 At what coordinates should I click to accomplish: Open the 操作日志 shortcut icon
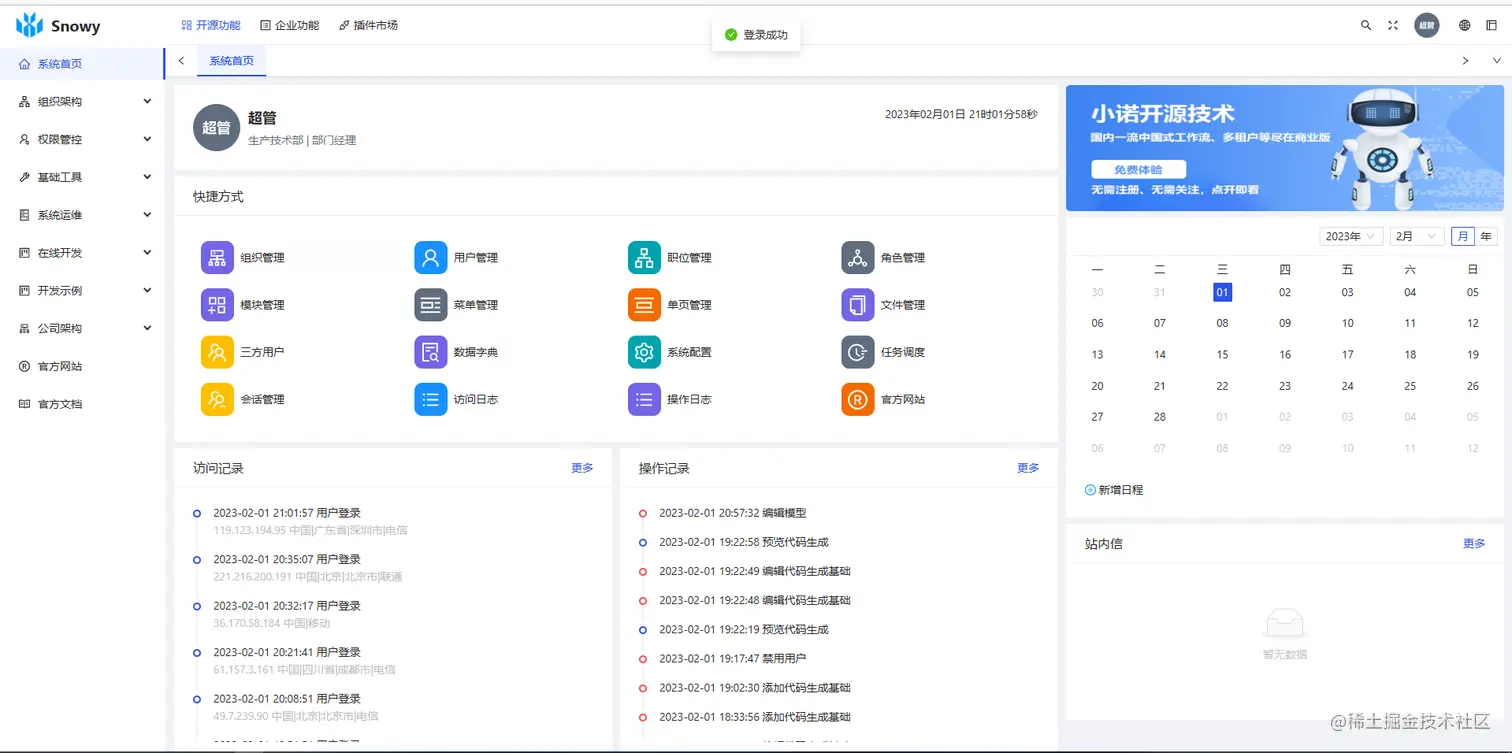(x=644, y=399)
